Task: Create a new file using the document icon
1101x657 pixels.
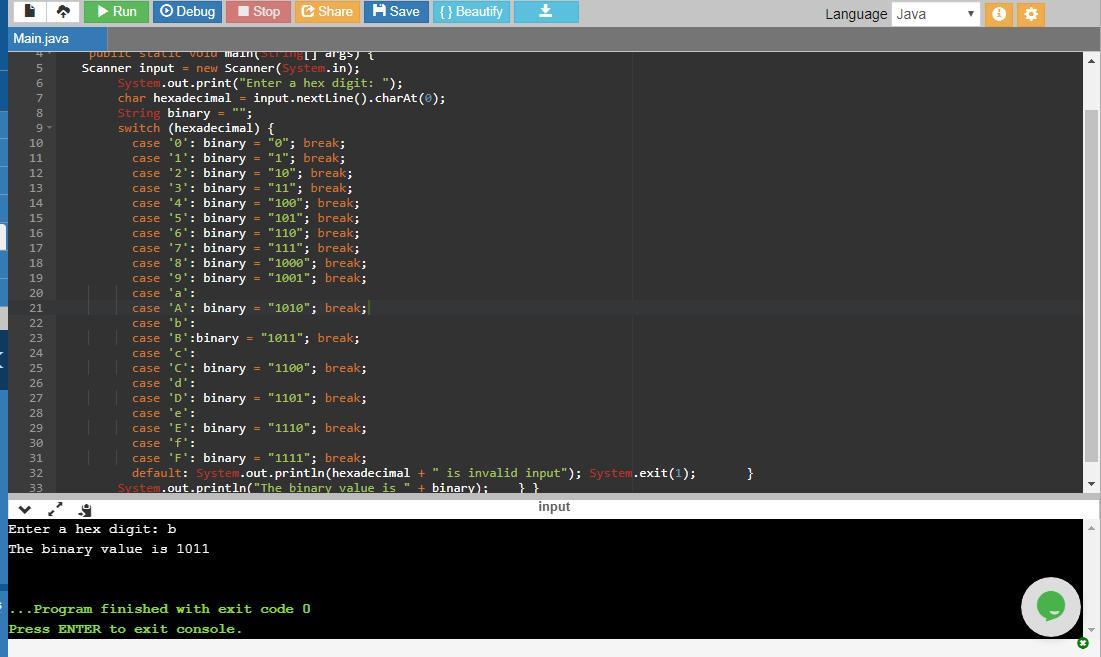Action: 29,11
